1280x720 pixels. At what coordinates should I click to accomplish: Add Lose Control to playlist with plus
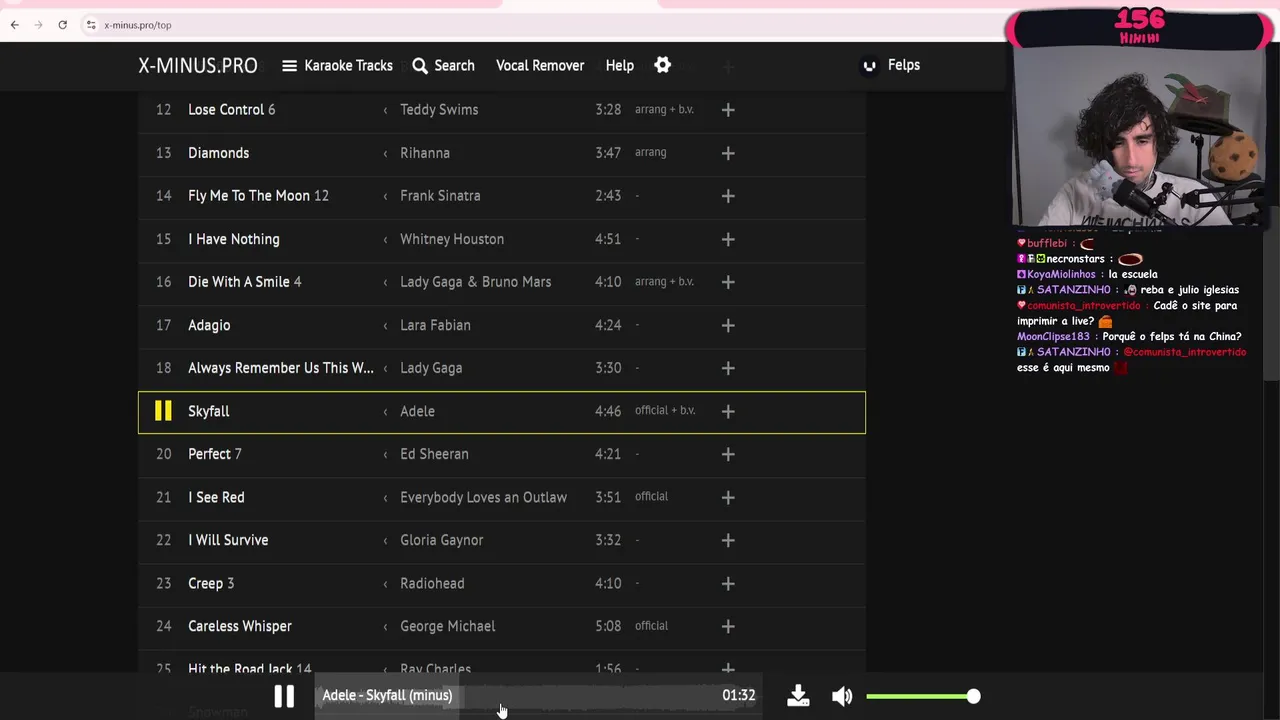coord(728,110)
